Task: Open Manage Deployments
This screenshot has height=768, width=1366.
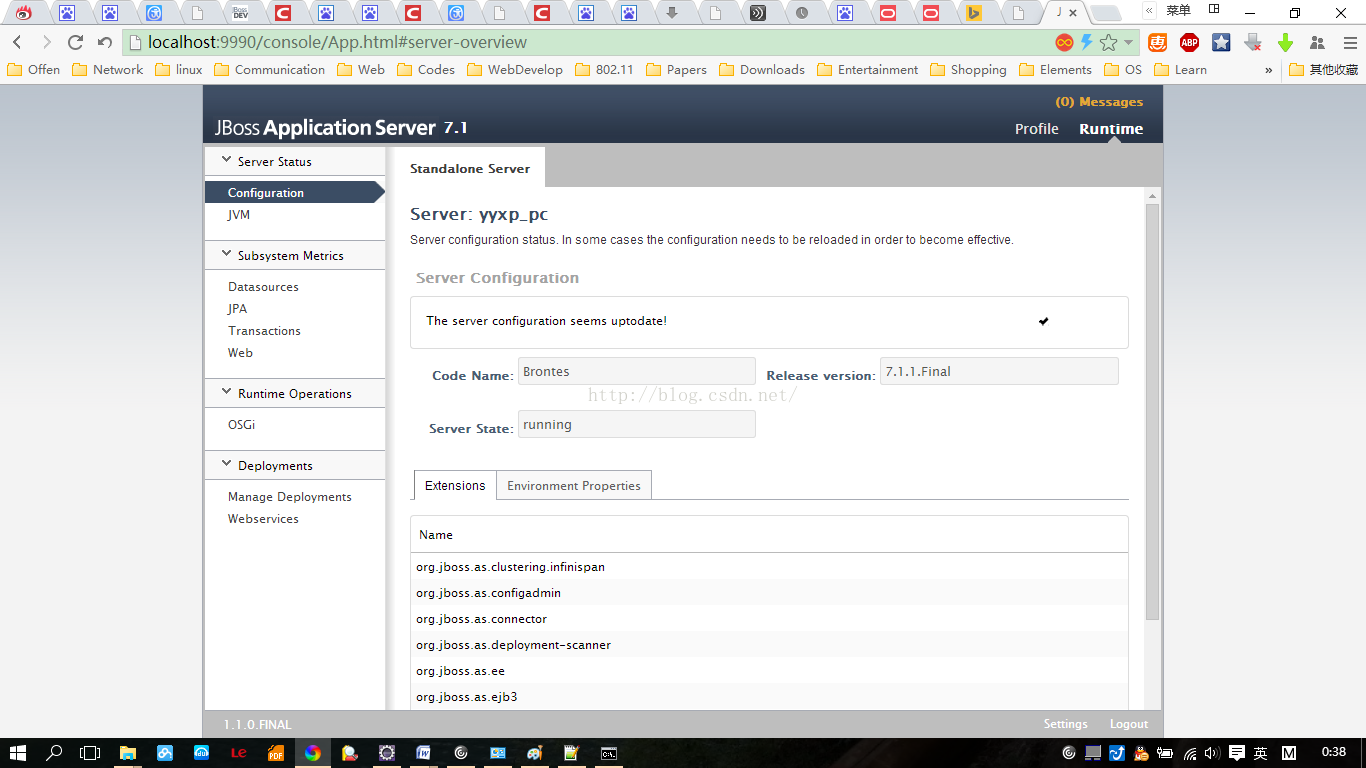Action: click(289, 496)
